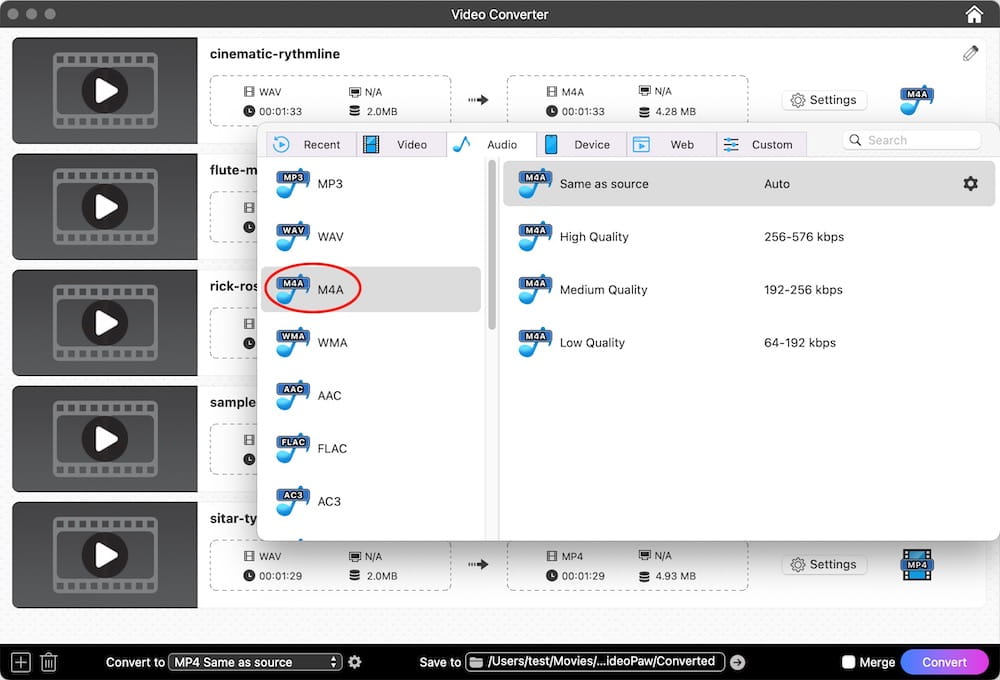Click the home icon in title bar

point(973,14)
